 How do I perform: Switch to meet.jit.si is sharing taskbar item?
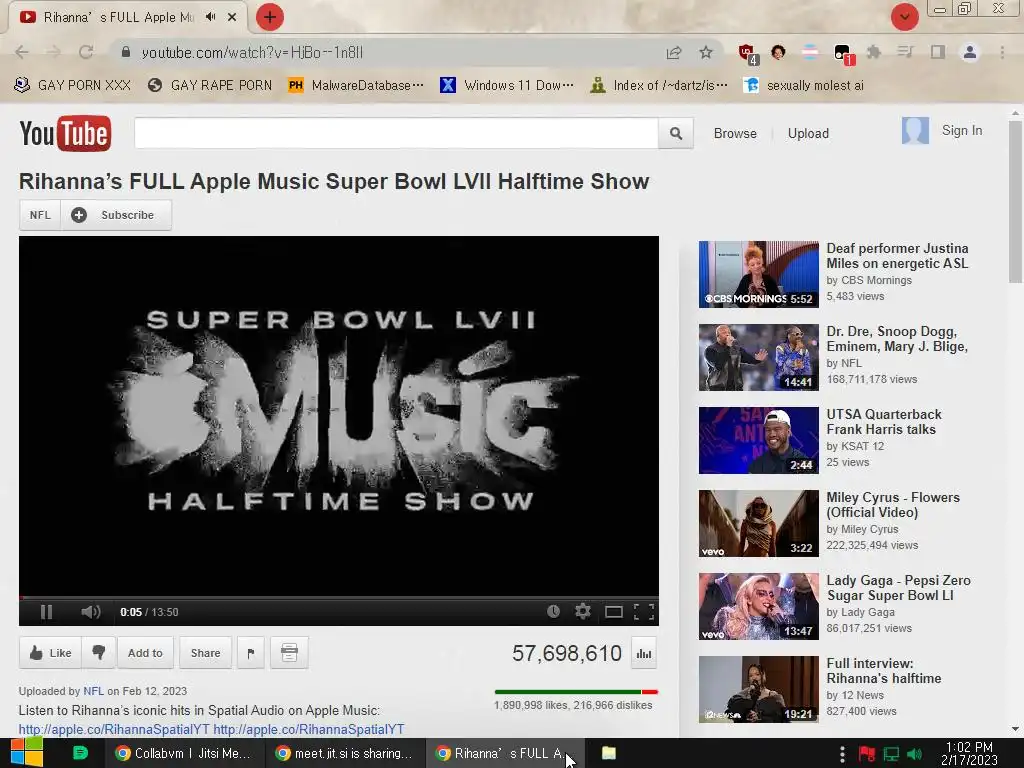344,753
